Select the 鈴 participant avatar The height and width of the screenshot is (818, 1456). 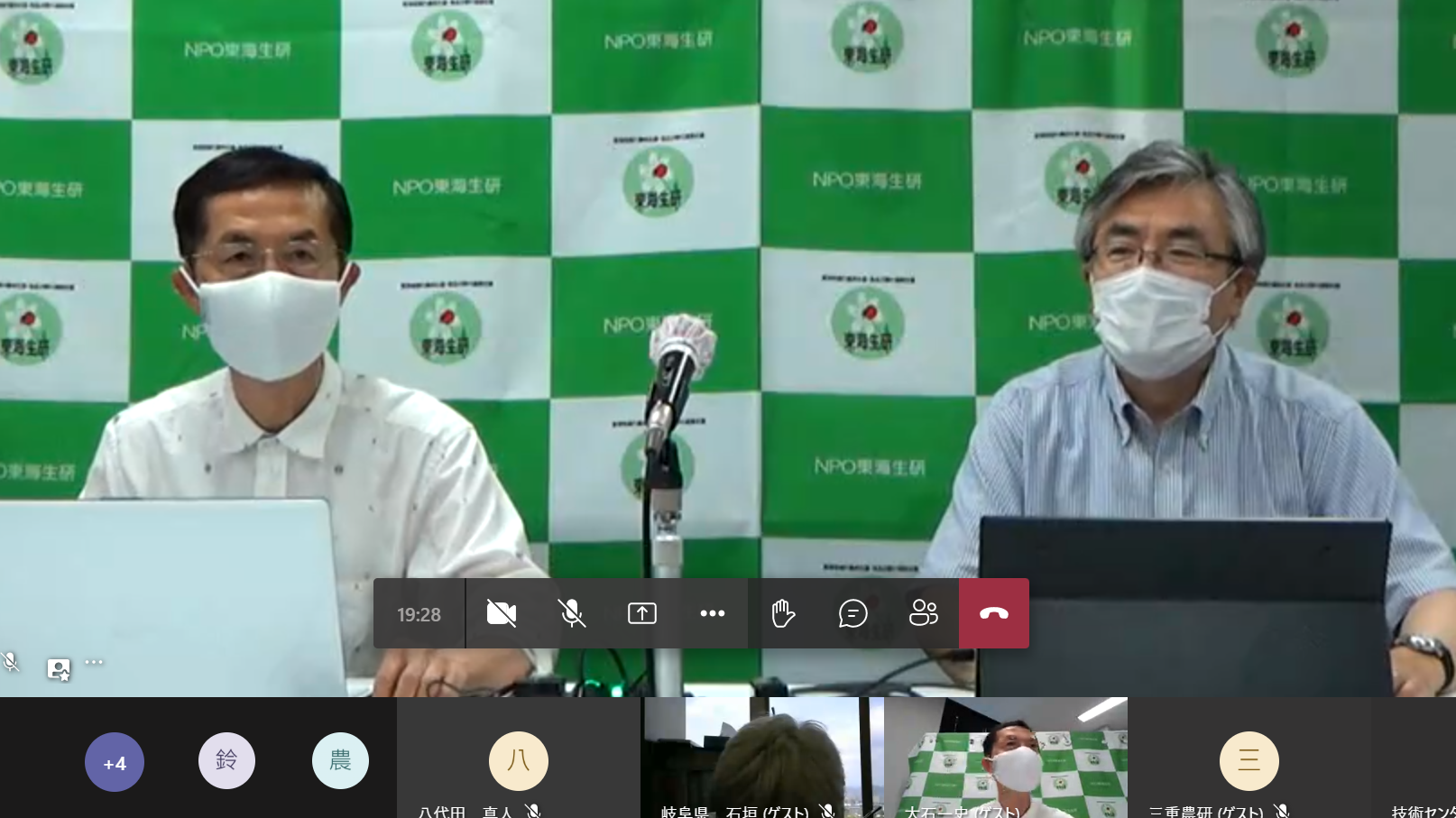[226, 760]
